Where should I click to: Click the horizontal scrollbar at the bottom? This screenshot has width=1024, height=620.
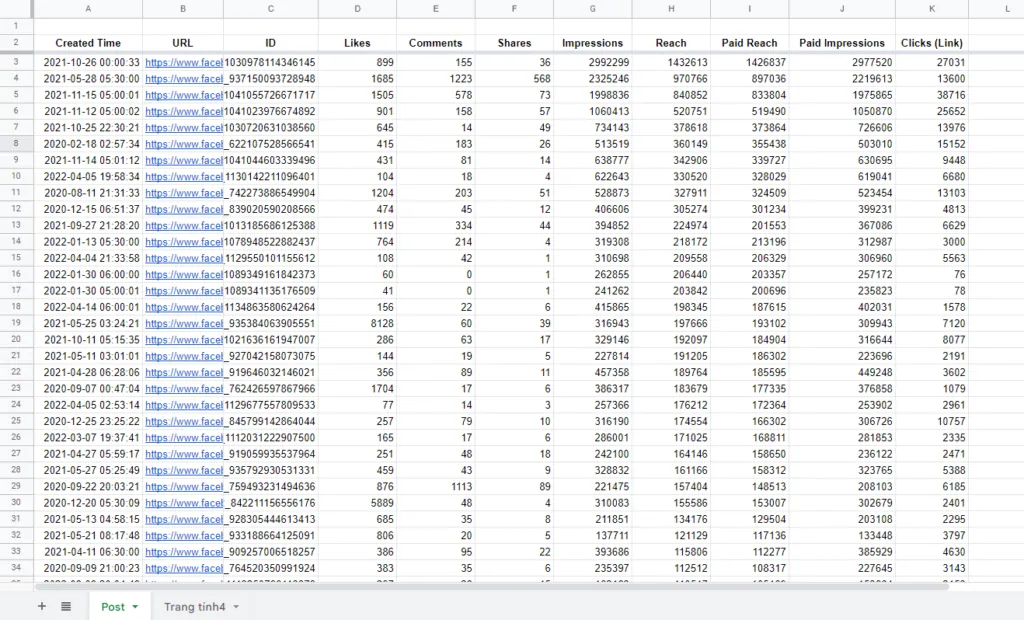(500, 587)
